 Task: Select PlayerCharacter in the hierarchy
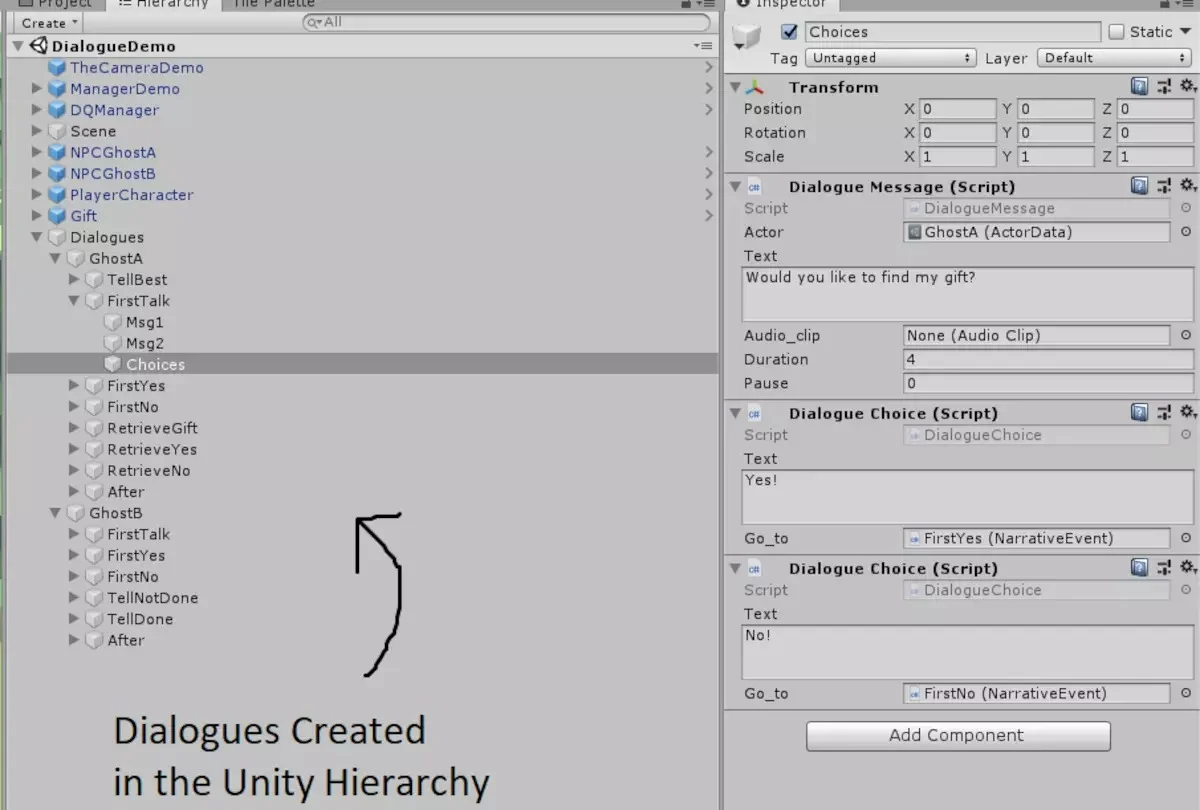point(131,195)
